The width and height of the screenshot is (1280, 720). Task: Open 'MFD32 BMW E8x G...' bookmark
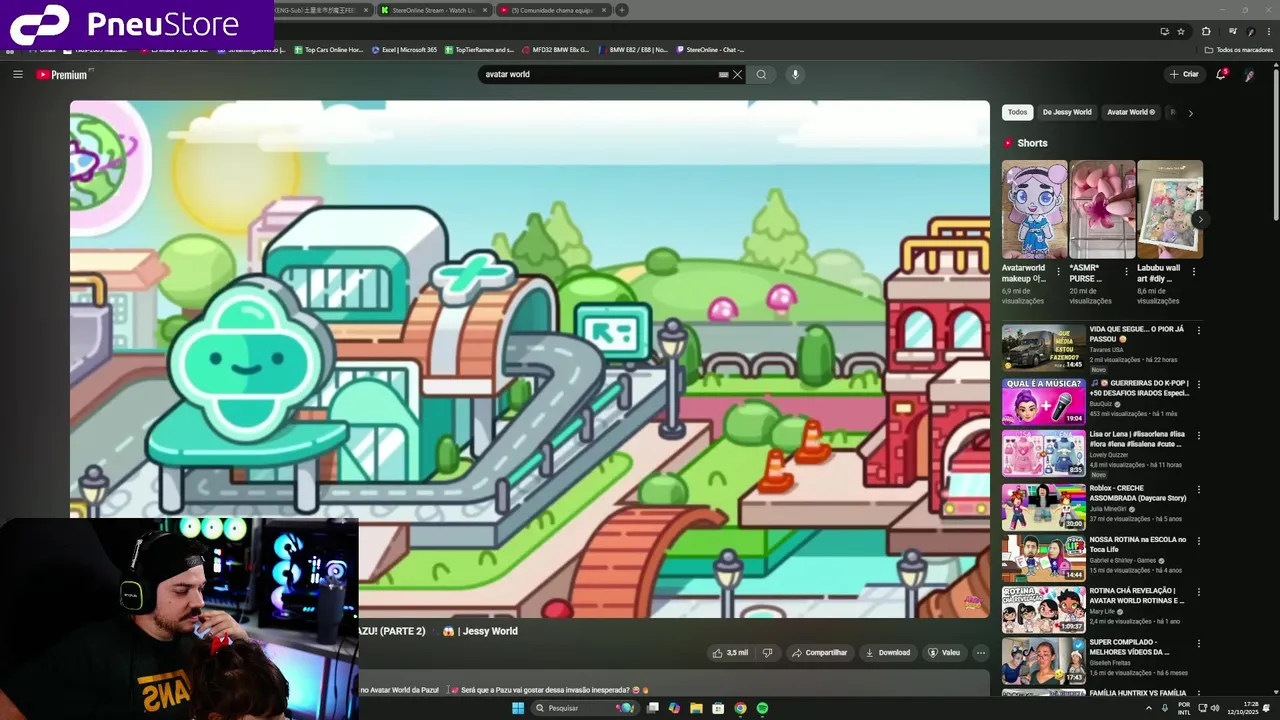[x=555, y=49]
